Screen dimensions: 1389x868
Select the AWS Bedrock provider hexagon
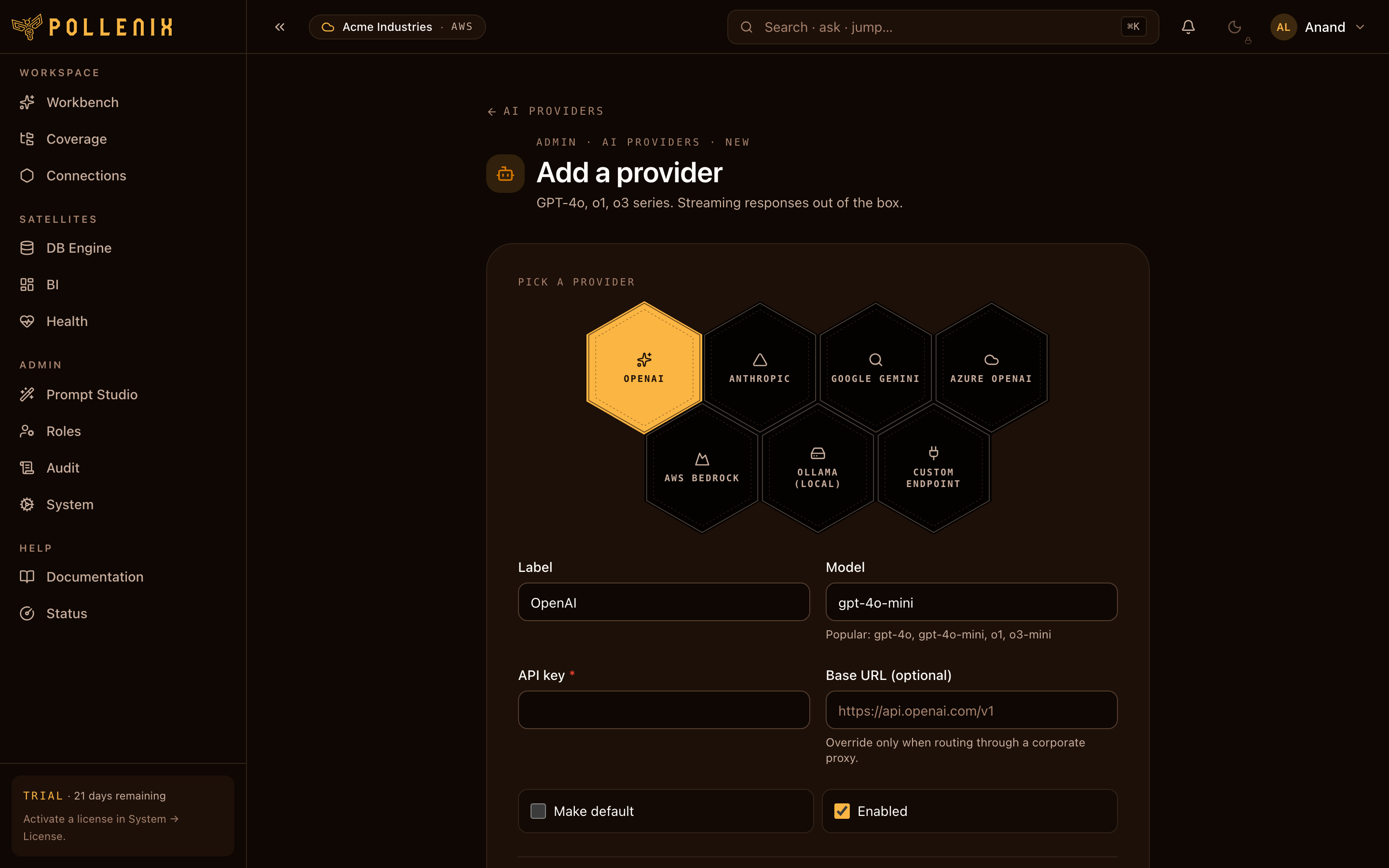click(x=702, y=468)
